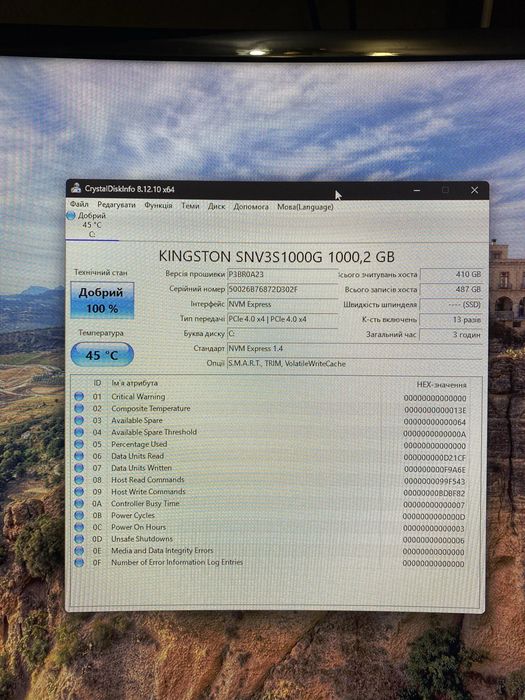Click the Ім'я атрибута column header
This screenshot has height=700, width=525.
[134, 383]
